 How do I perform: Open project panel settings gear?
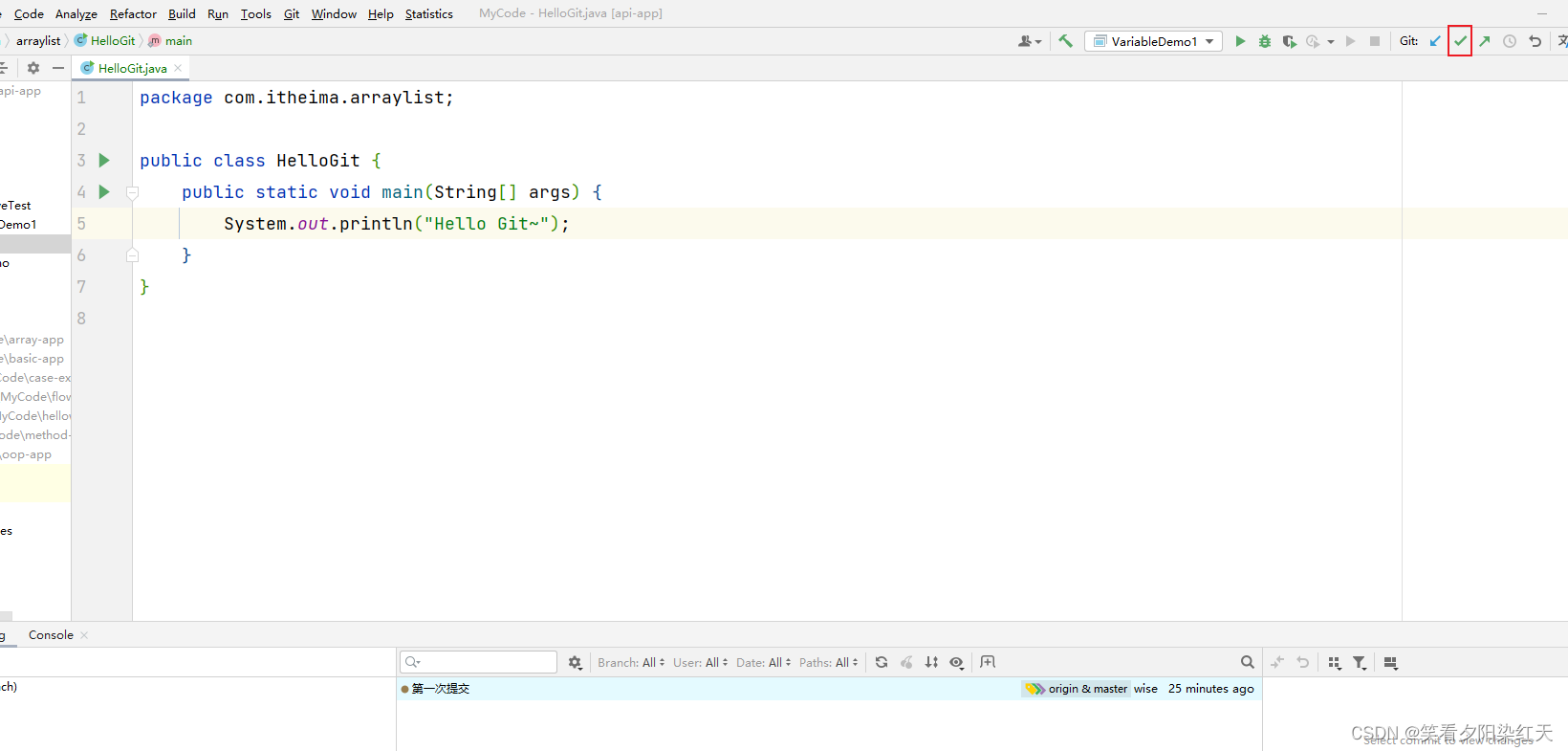[x=33, y=68]
